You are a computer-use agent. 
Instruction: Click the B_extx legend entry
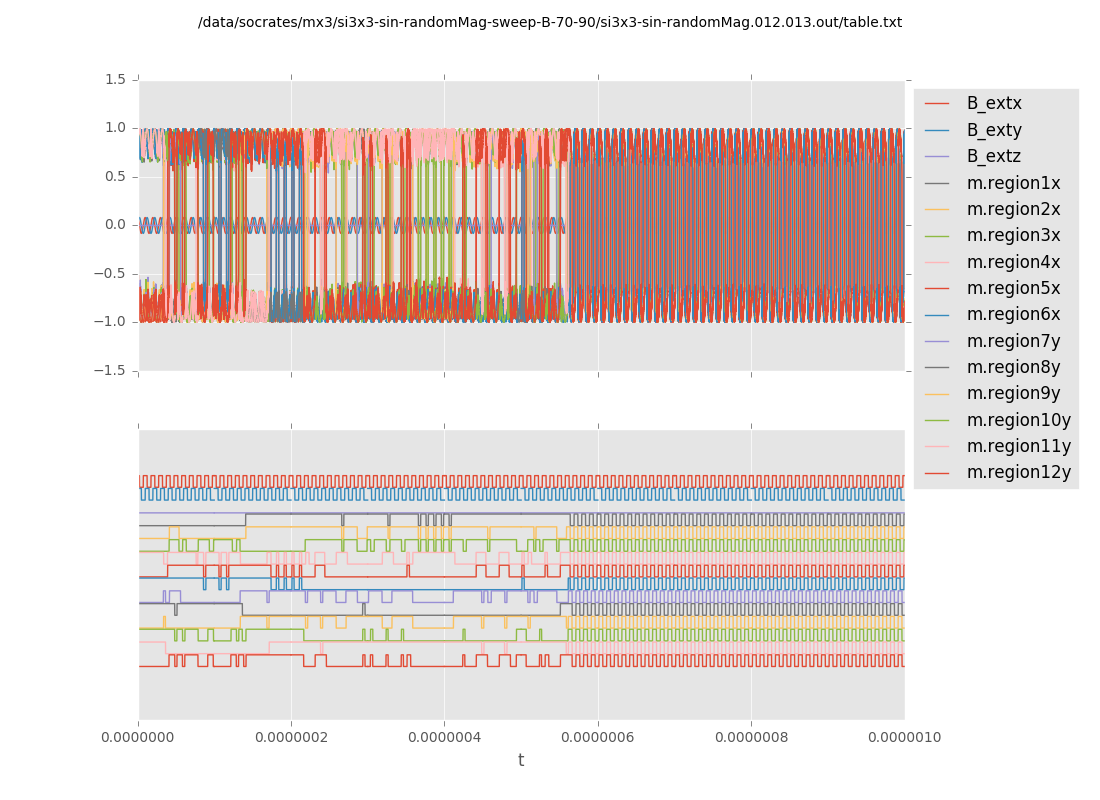[993, 104]
